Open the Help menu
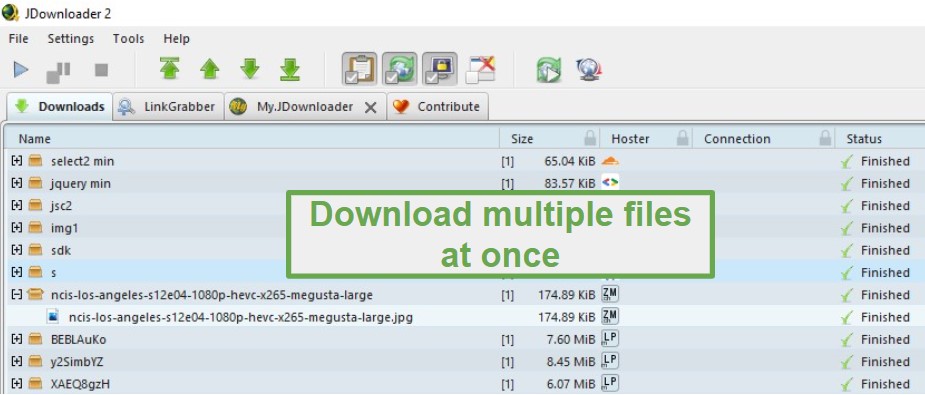This screenshot has width=925, height=395. (176, 39)
